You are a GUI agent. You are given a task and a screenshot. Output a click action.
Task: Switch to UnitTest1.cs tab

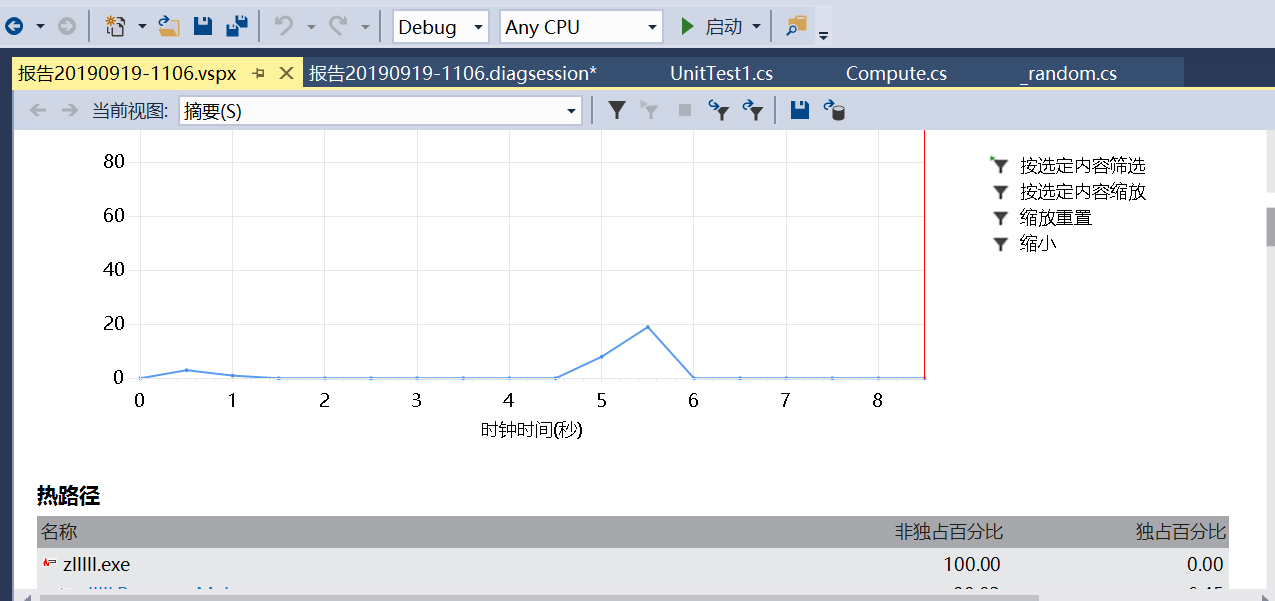click(x=721, y=73)
